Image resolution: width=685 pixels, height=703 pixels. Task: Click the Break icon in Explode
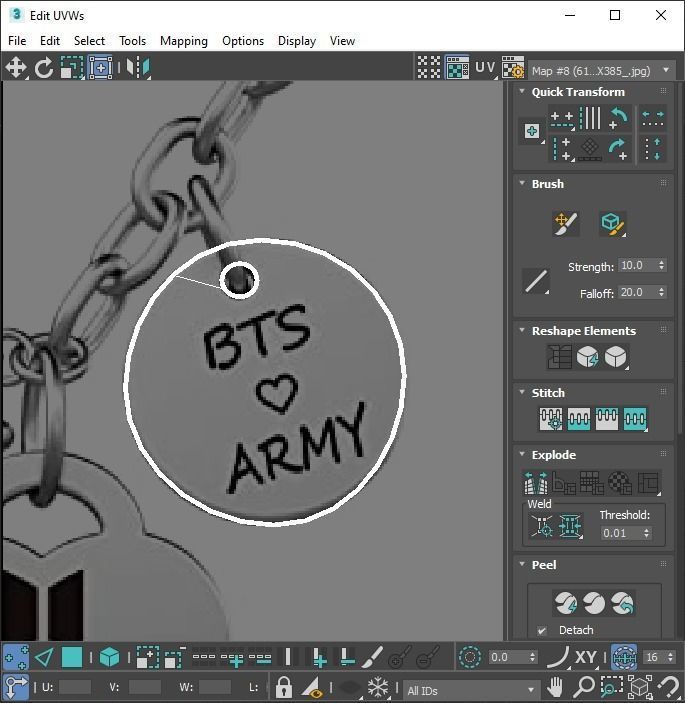pos(536,482)
